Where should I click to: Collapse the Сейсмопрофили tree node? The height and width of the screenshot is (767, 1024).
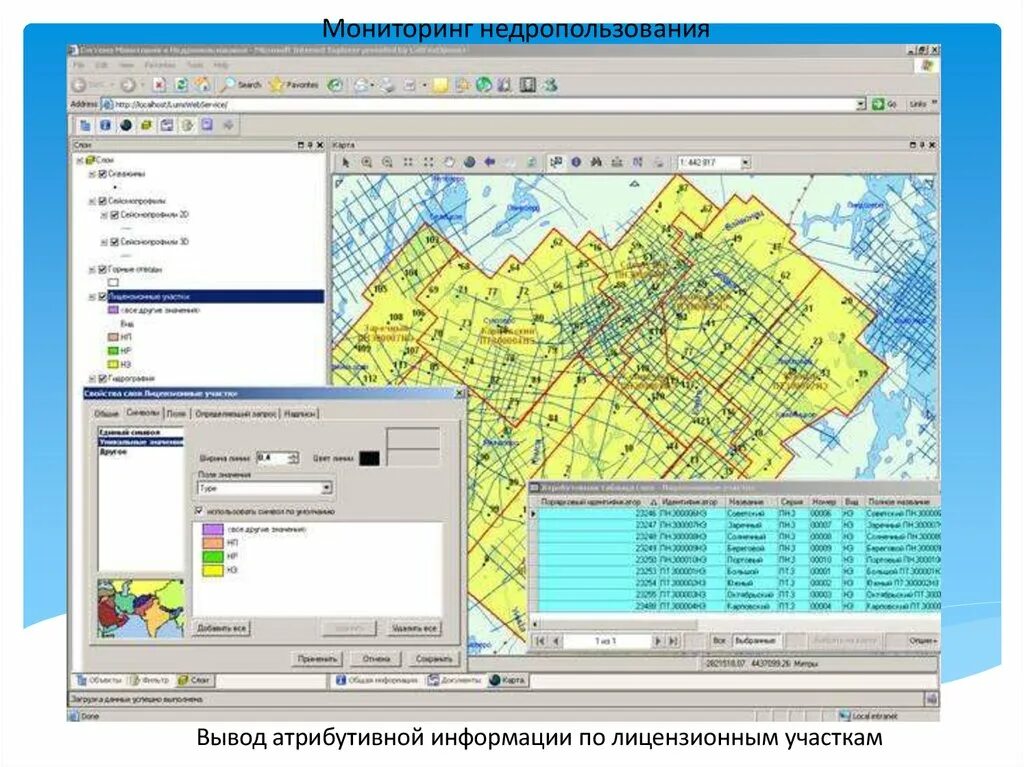(x=92, y=201)
